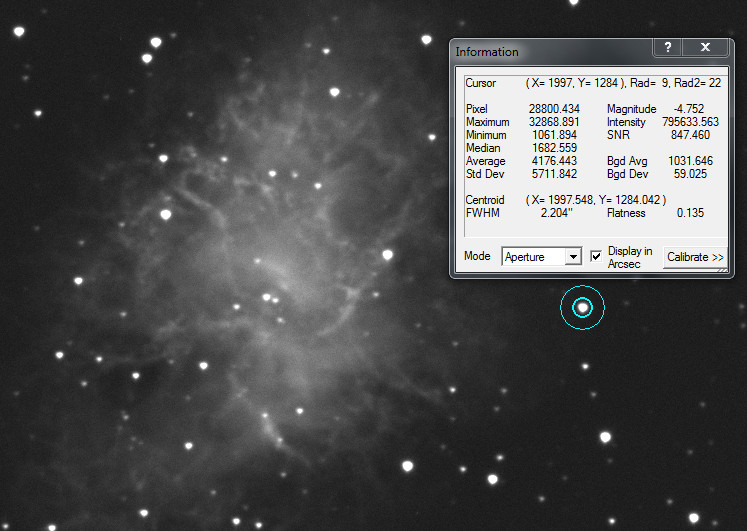Toggle the Display in Arcsec checkbox
747x531 pixels.
(x=596, y=256)
